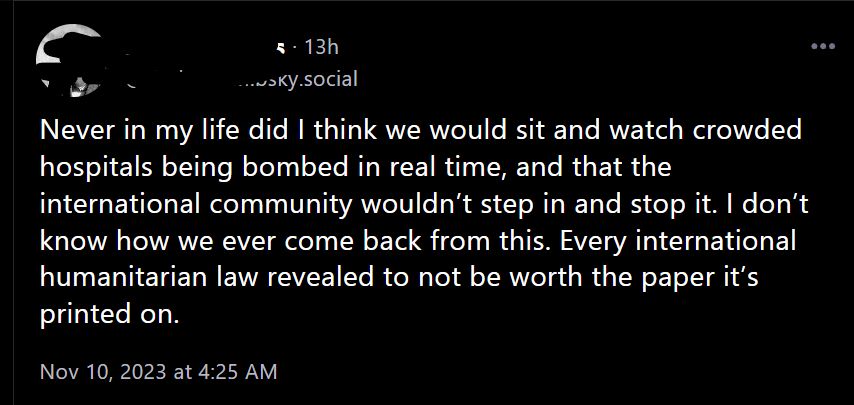Click the 13h relative timestamp

click(320, 47)
